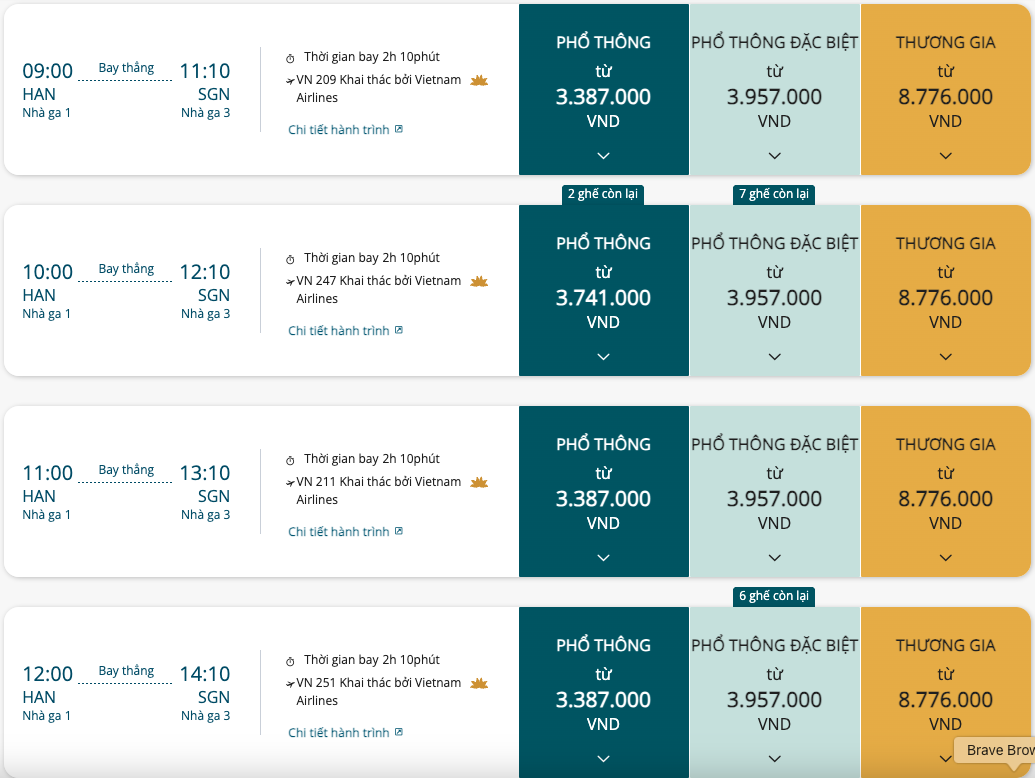Select 3.741.000 VND Phổ Thông fare at 10:00
1035x778 pixels.
pyautogui.click(x=604, y=290)
